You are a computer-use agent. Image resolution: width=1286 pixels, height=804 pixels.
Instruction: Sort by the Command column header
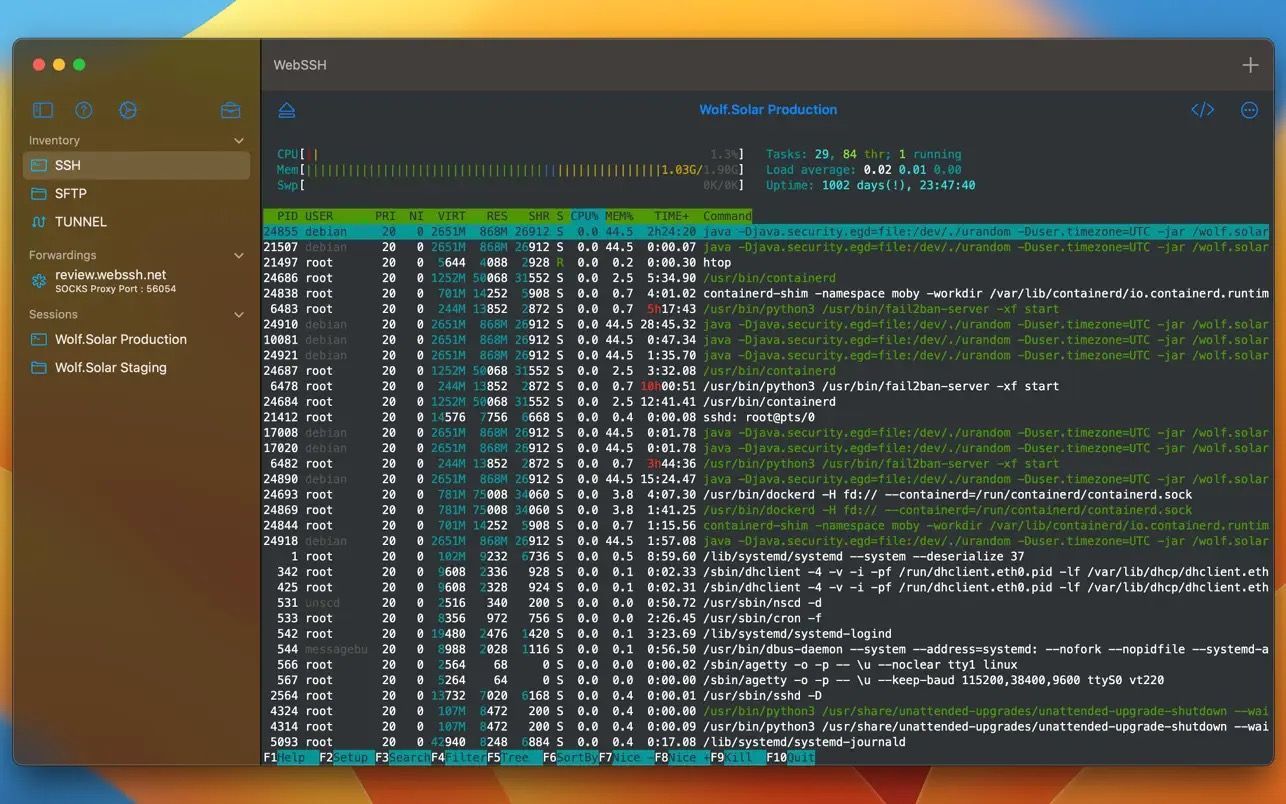727,216
